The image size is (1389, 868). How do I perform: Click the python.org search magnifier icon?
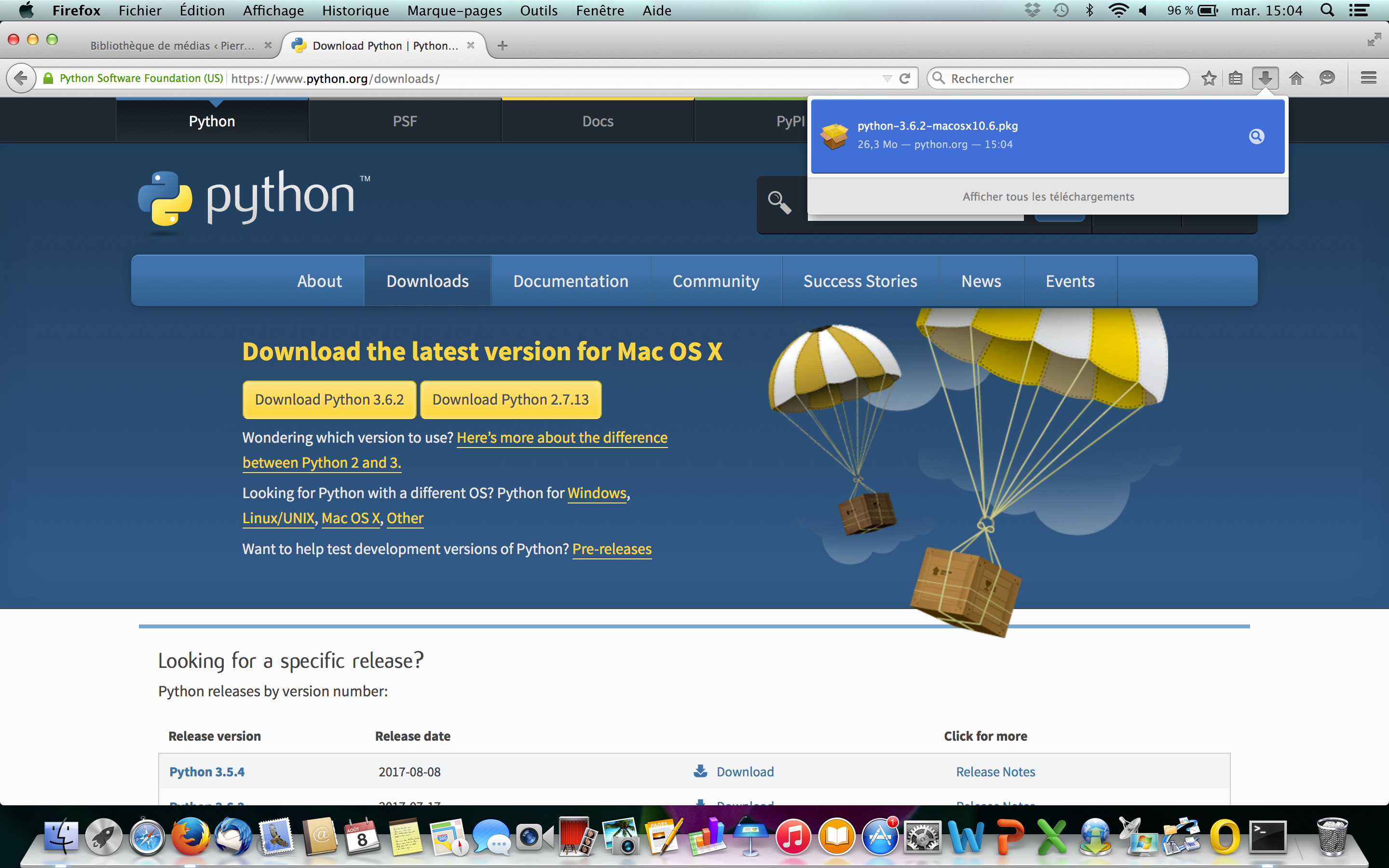click(x=779, y=202)
